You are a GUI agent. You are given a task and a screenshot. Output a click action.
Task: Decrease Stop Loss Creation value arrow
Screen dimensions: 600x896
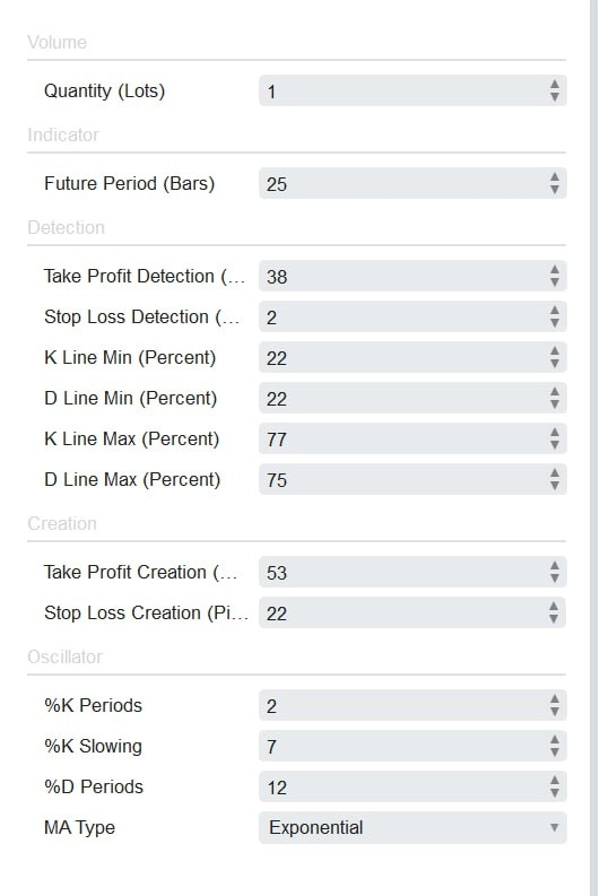[554, 619]
